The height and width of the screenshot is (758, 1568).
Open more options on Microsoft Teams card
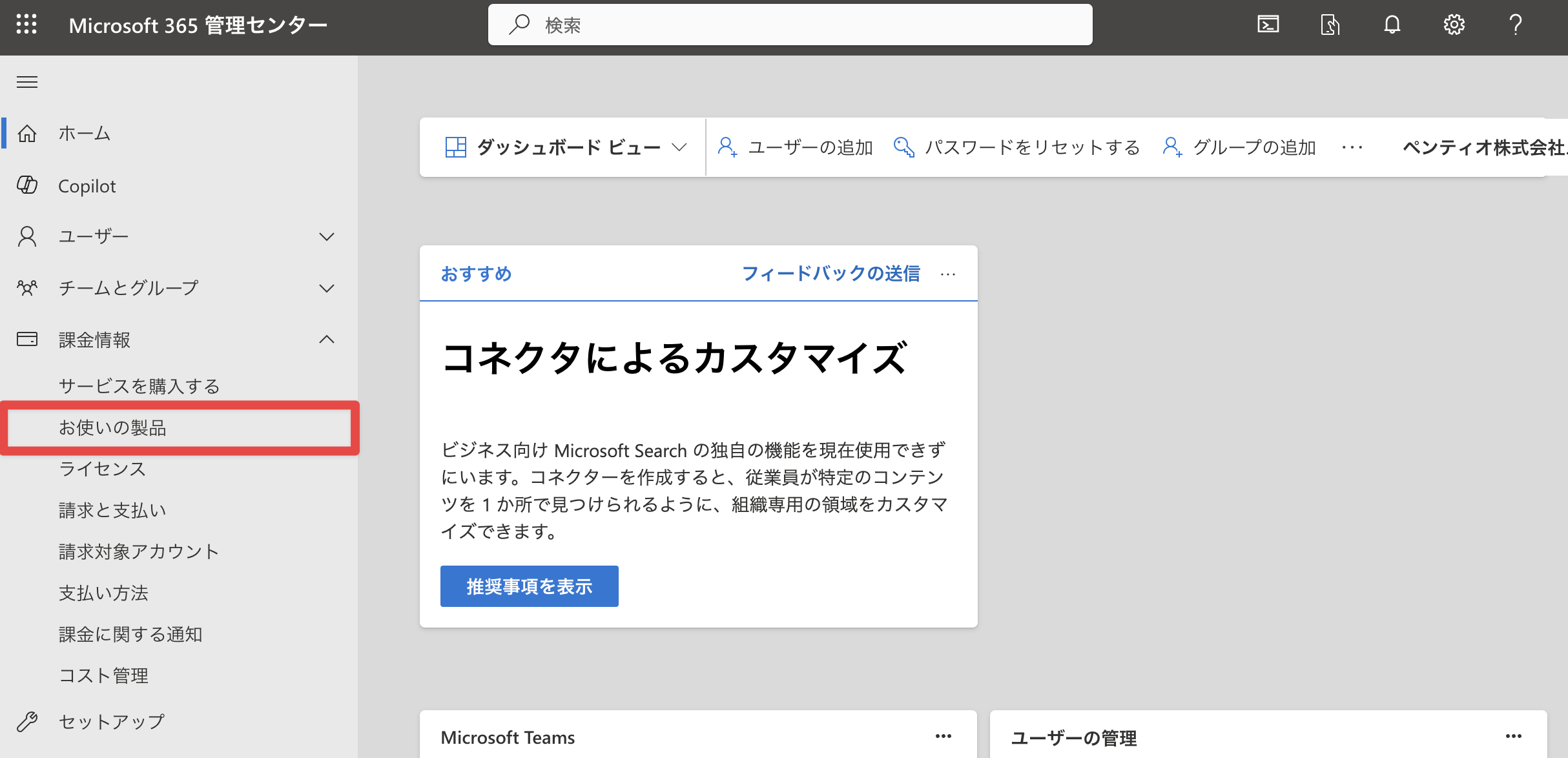[944, 736]
